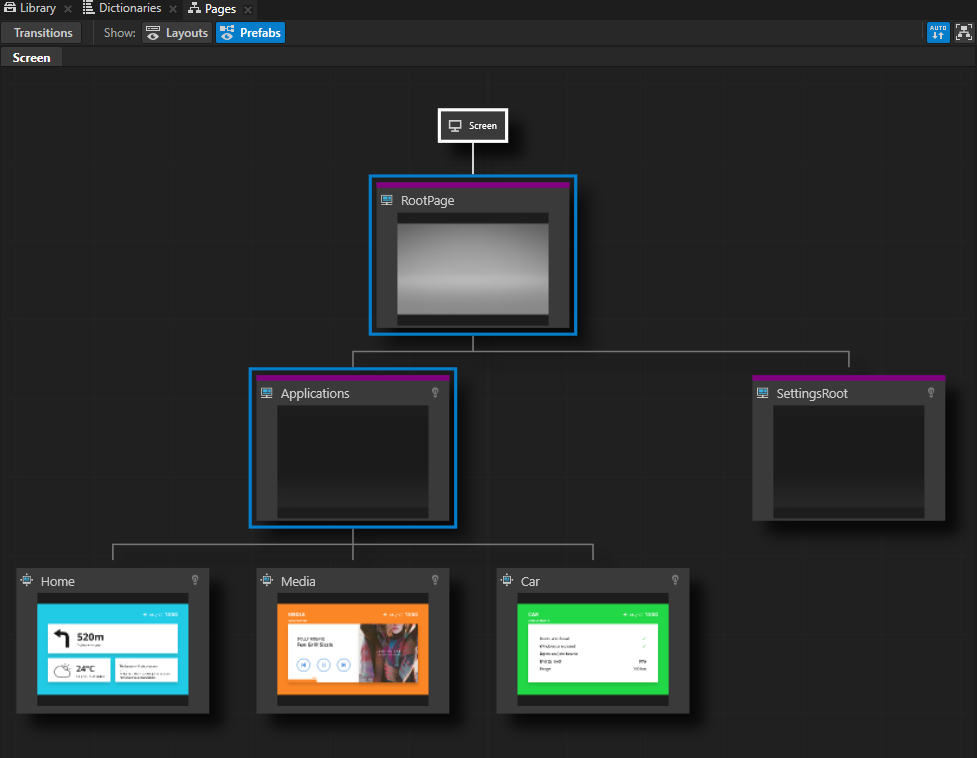Viewport: 977px width, 758px height.
Task: Close the Pages tab
Action: tap(248, 9)
